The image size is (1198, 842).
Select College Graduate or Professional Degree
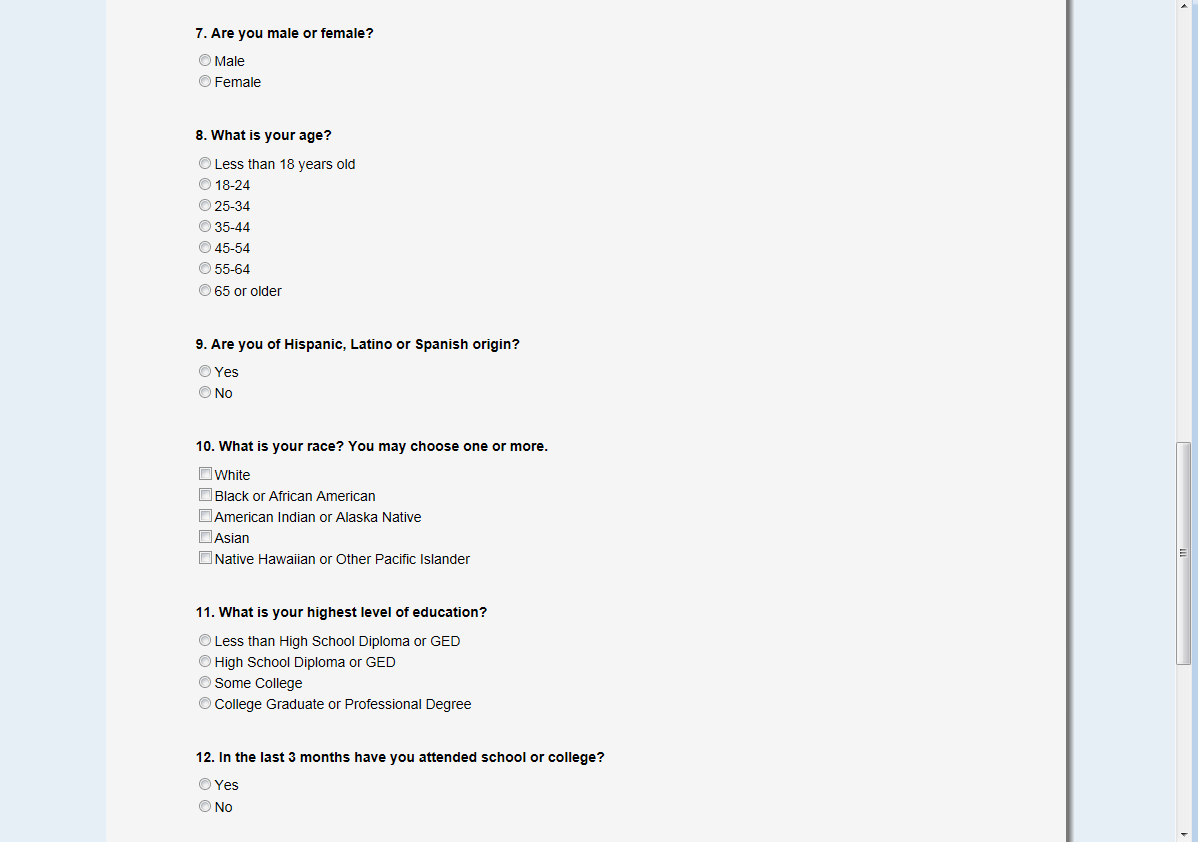coord(205,703)
